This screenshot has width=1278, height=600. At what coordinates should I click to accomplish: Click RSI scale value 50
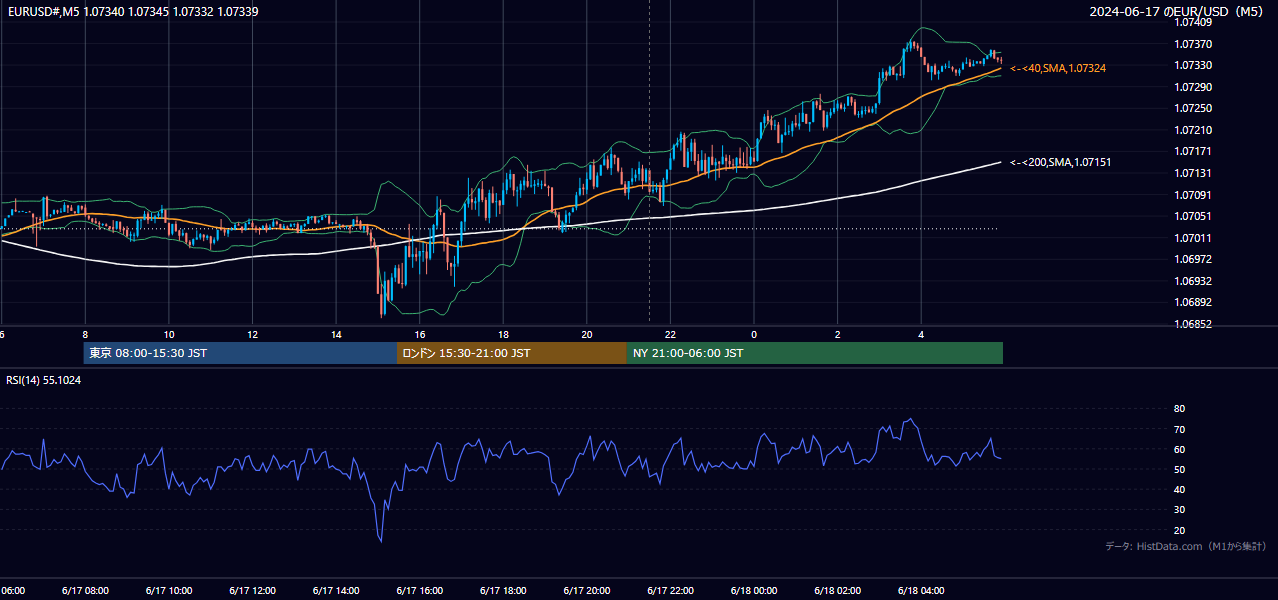click(x=1179, y=469)
